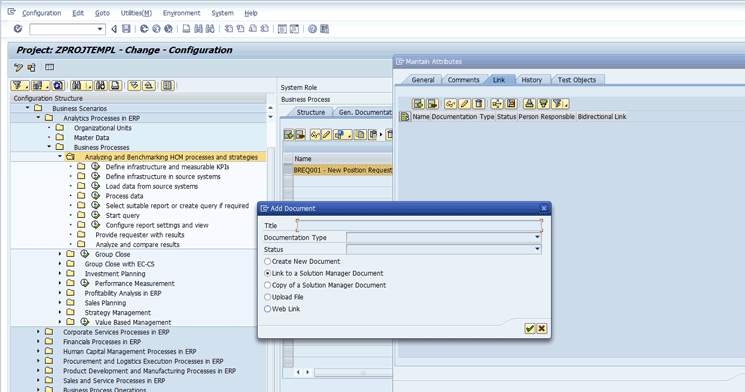The width and height of the screenshot is (745, 392).
Task: Select Strategy Management tree item
Action: 118,313
